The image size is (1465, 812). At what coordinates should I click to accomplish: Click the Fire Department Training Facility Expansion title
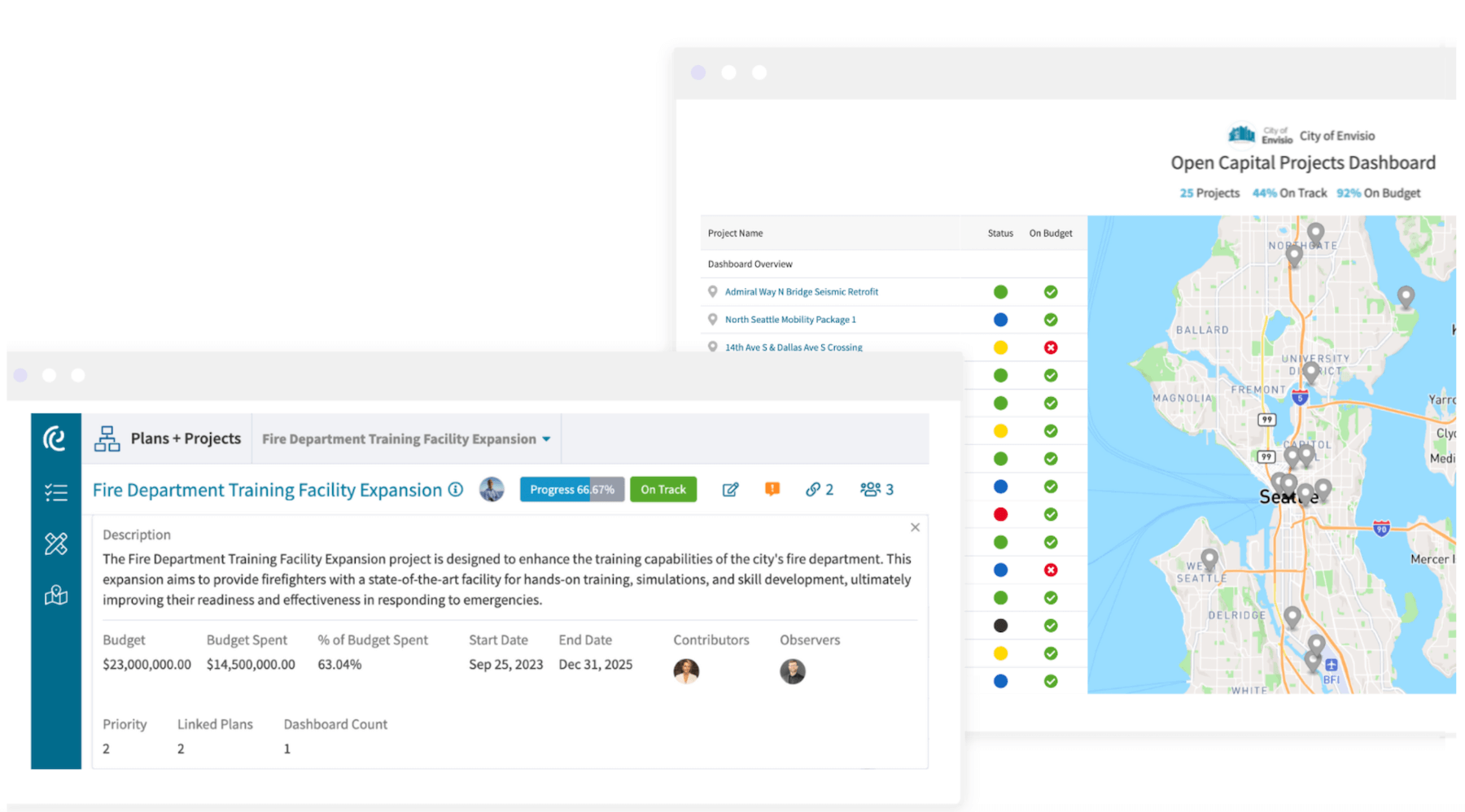(x=267, y=490)
